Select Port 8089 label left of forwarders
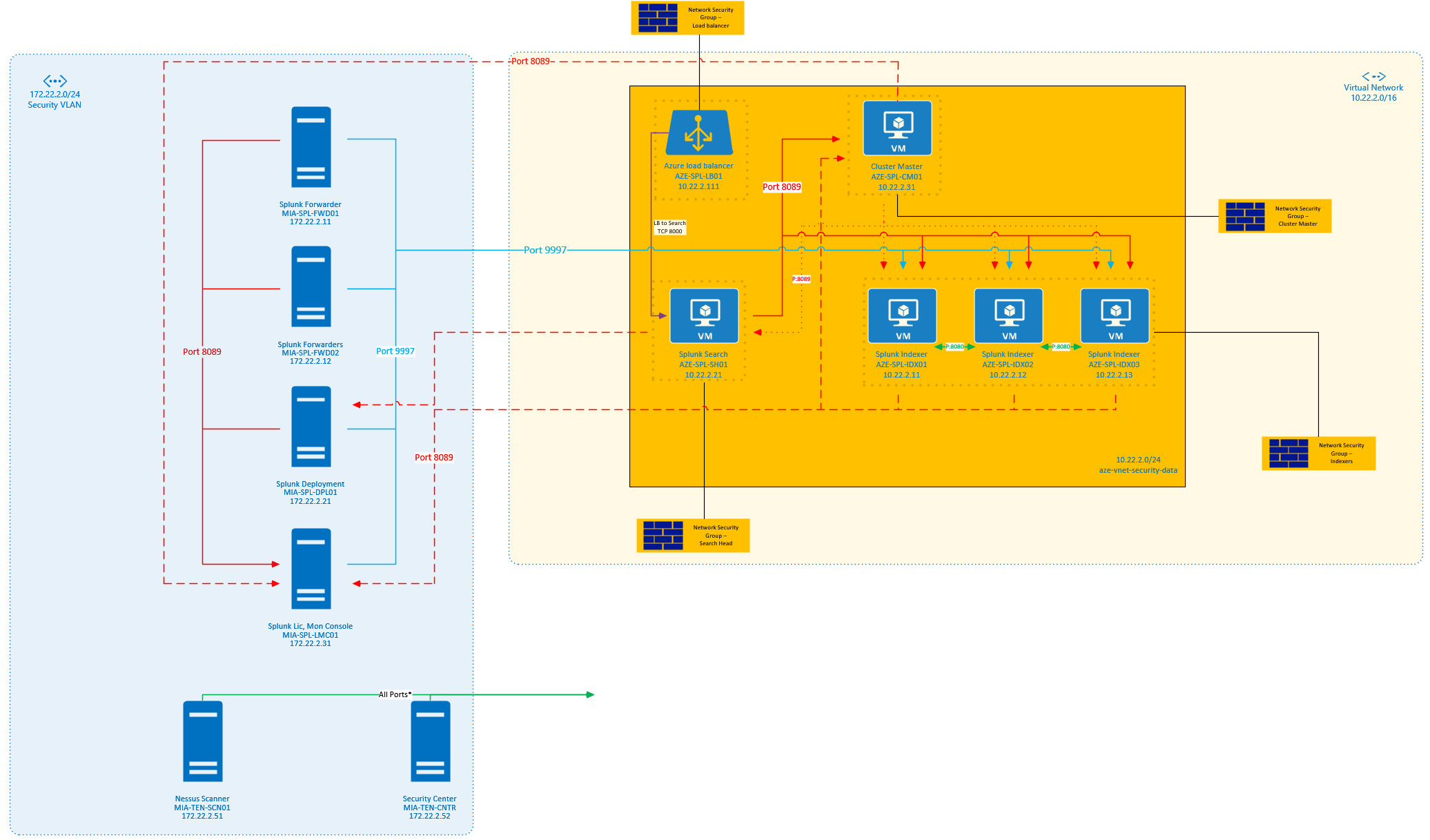 tap(202, 352)
